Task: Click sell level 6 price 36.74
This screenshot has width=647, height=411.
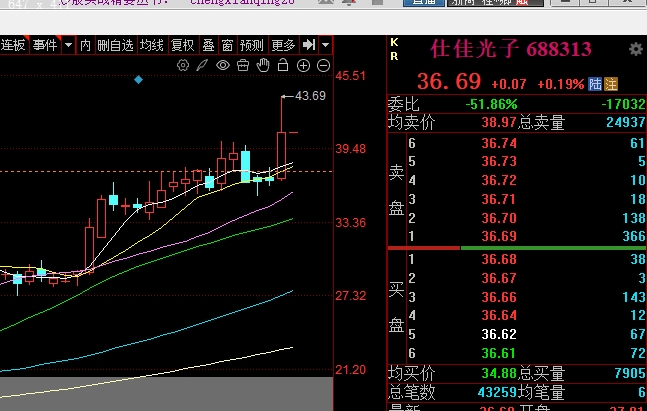Action: tap(499, 143)
